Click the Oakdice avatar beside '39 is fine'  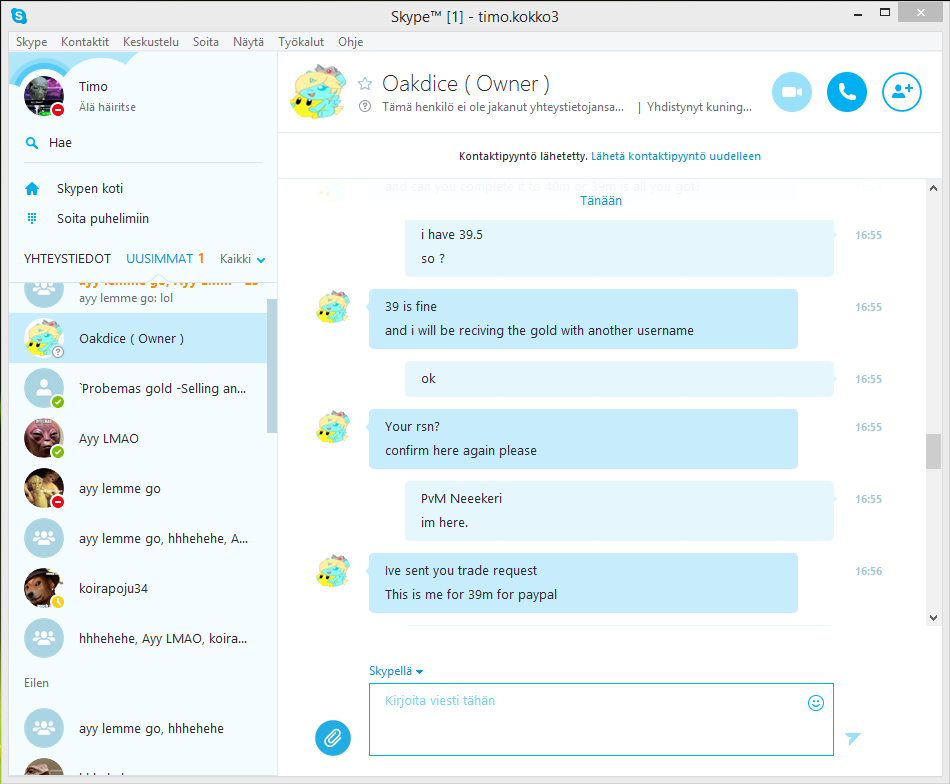tap(333, 307)
